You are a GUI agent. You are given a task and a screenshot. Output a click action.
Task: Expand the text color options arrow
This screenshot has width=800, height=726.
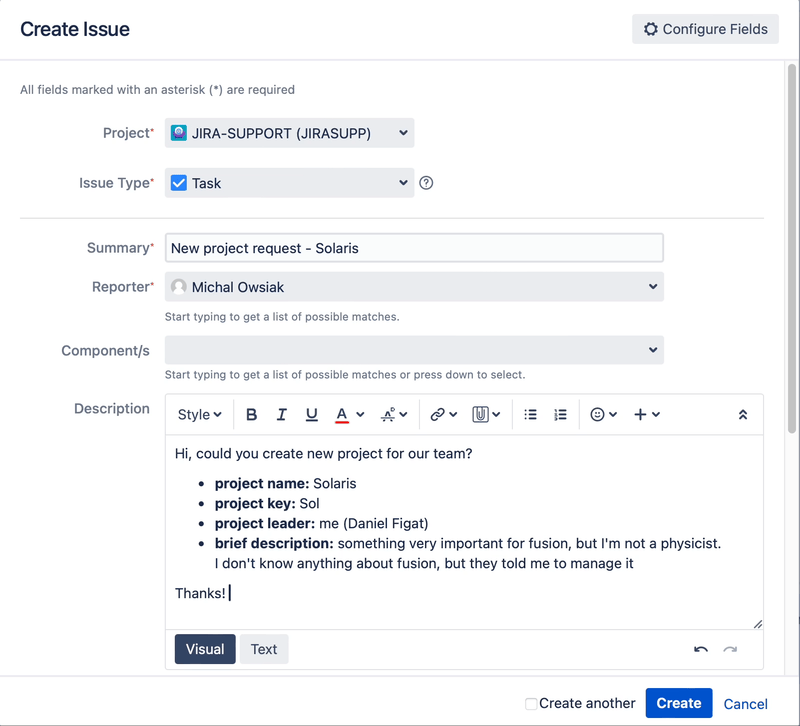(x=360, y=415)
